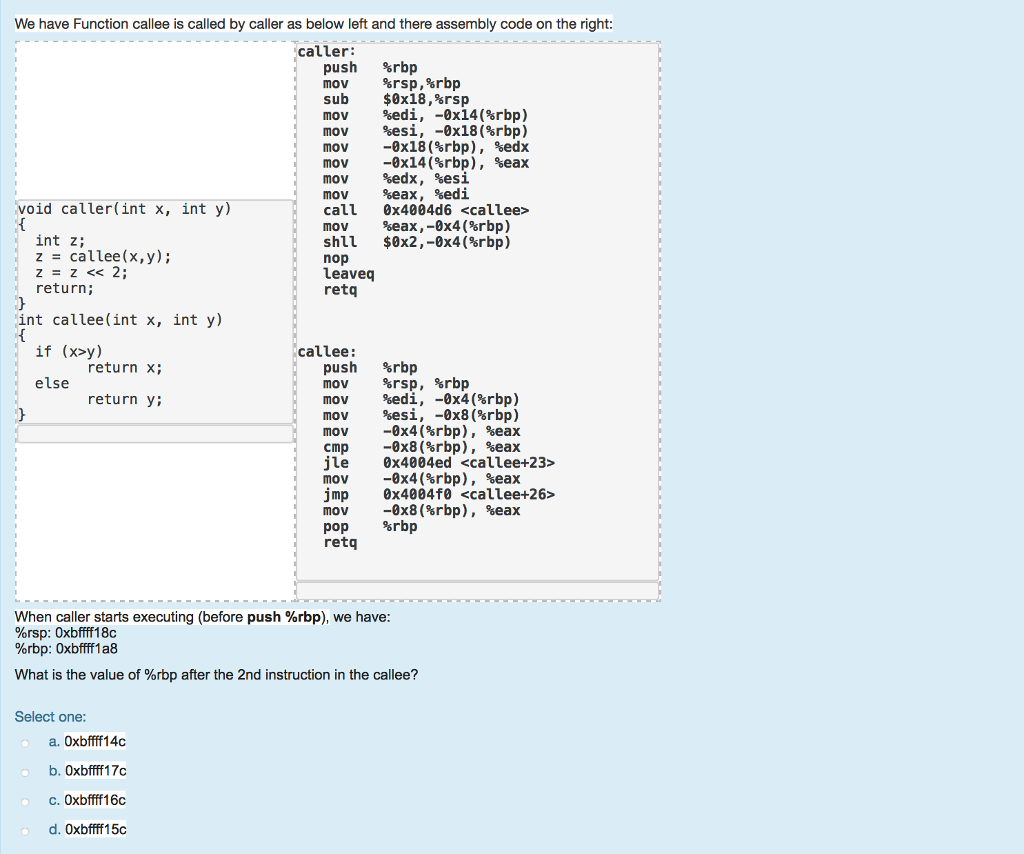1024x854 pixels.
Task: Click the 'nop' instruction
Action: click(336, 258)
